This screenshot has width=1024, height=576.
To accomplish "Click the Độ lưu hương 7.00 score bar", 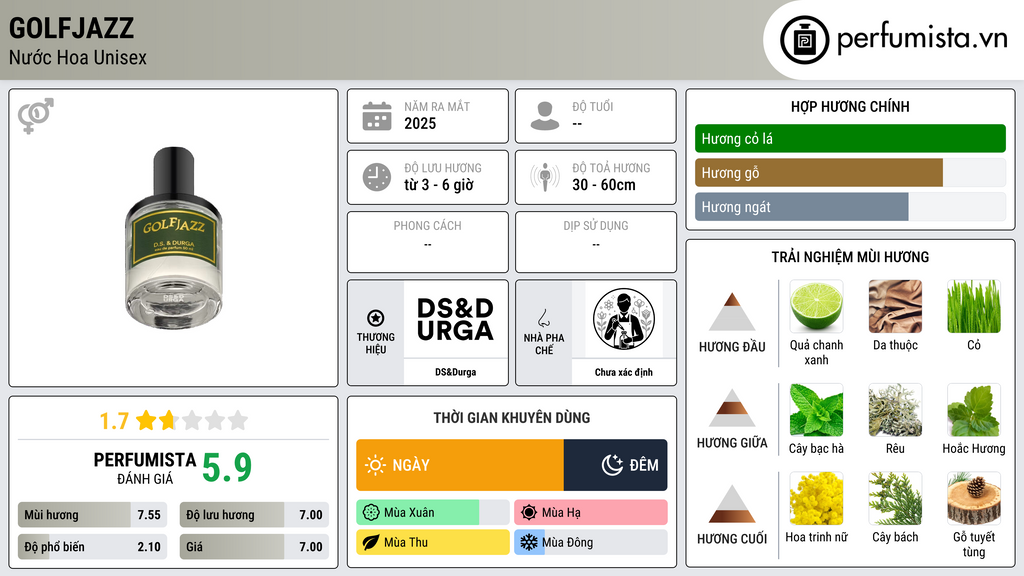I will tap(254, 515).
